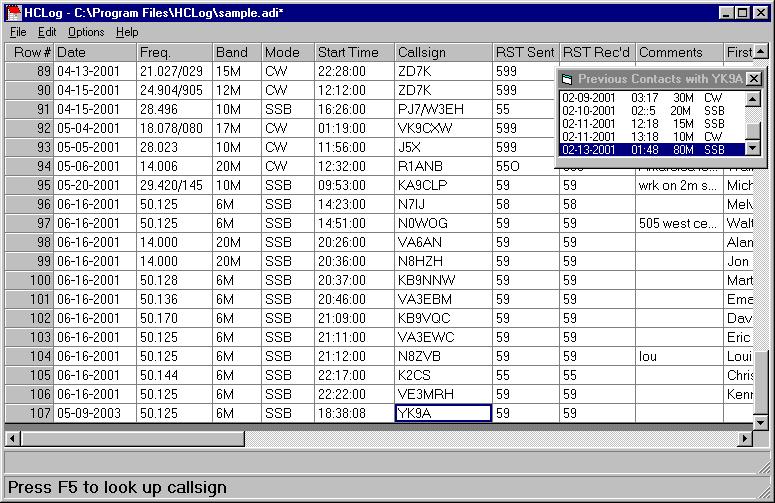Open the Options menu
775x503 pixels.
[x=85, y=32]
